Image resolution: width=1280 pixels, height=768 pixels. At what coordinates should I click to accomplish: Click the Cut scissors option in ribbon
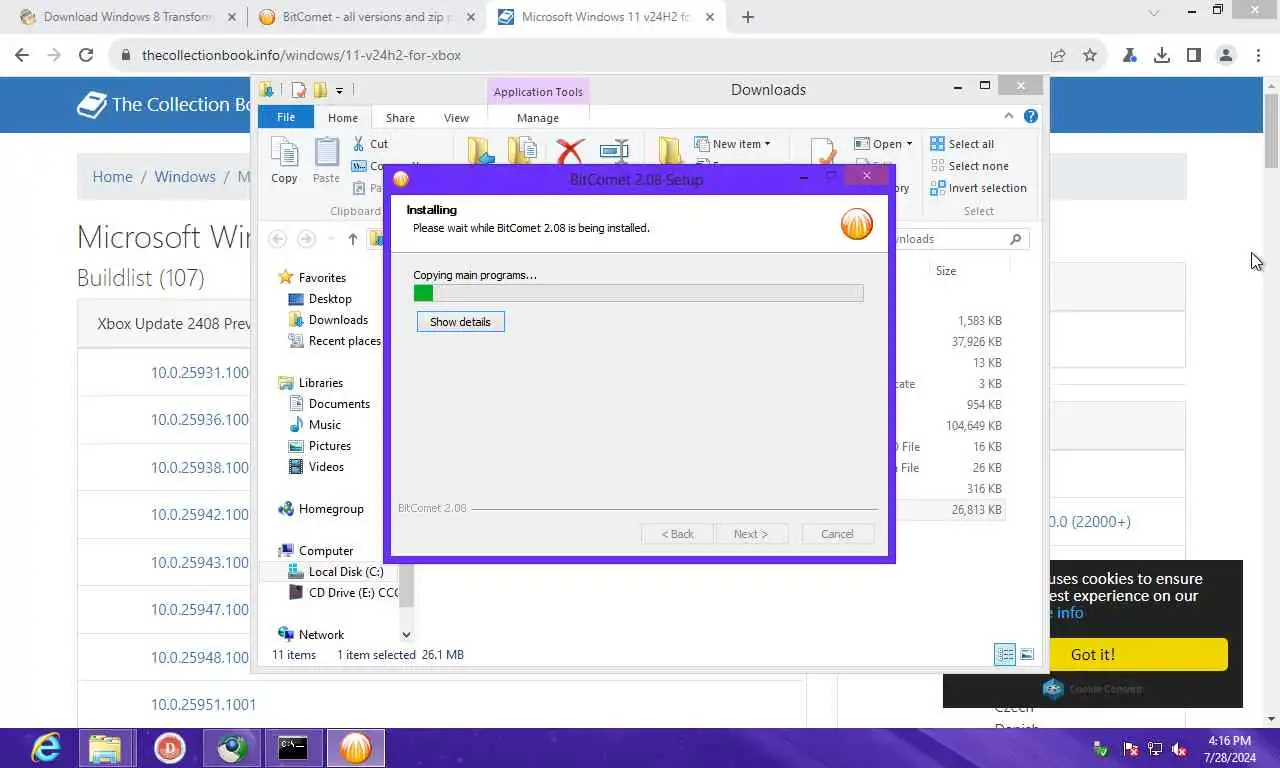[370, 144]
